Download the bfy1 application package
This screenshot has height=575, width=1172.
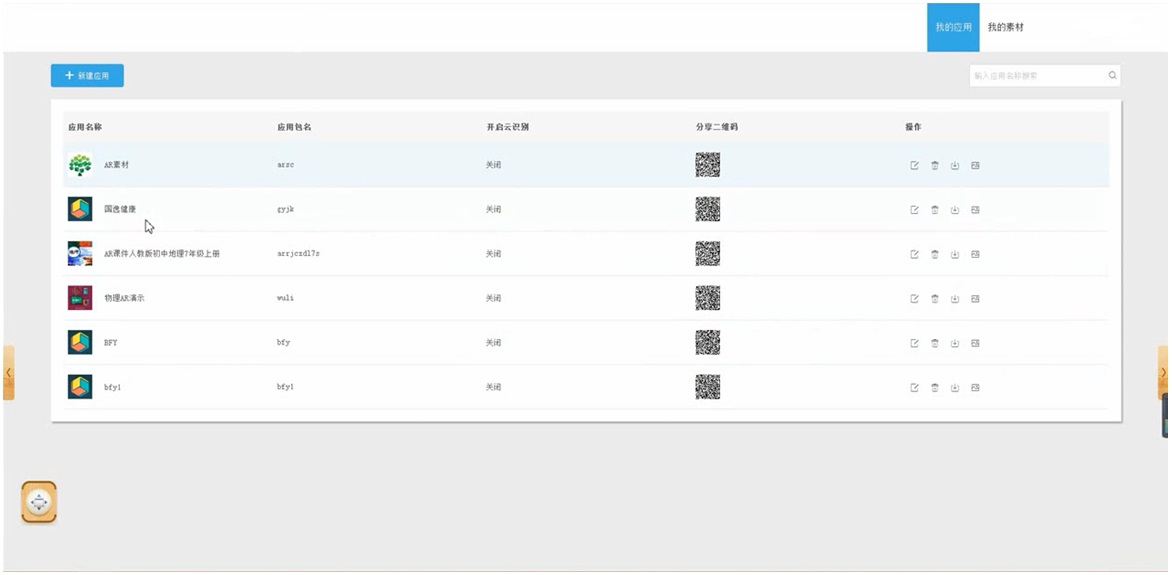[954, 387]
